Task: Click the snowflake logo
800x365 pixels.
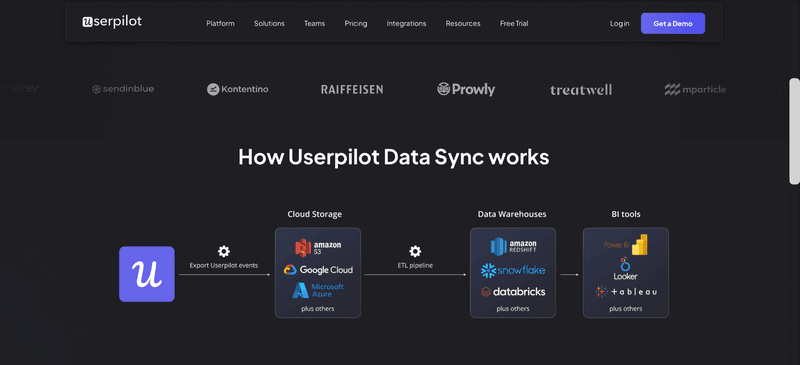Action: (513, 270)
